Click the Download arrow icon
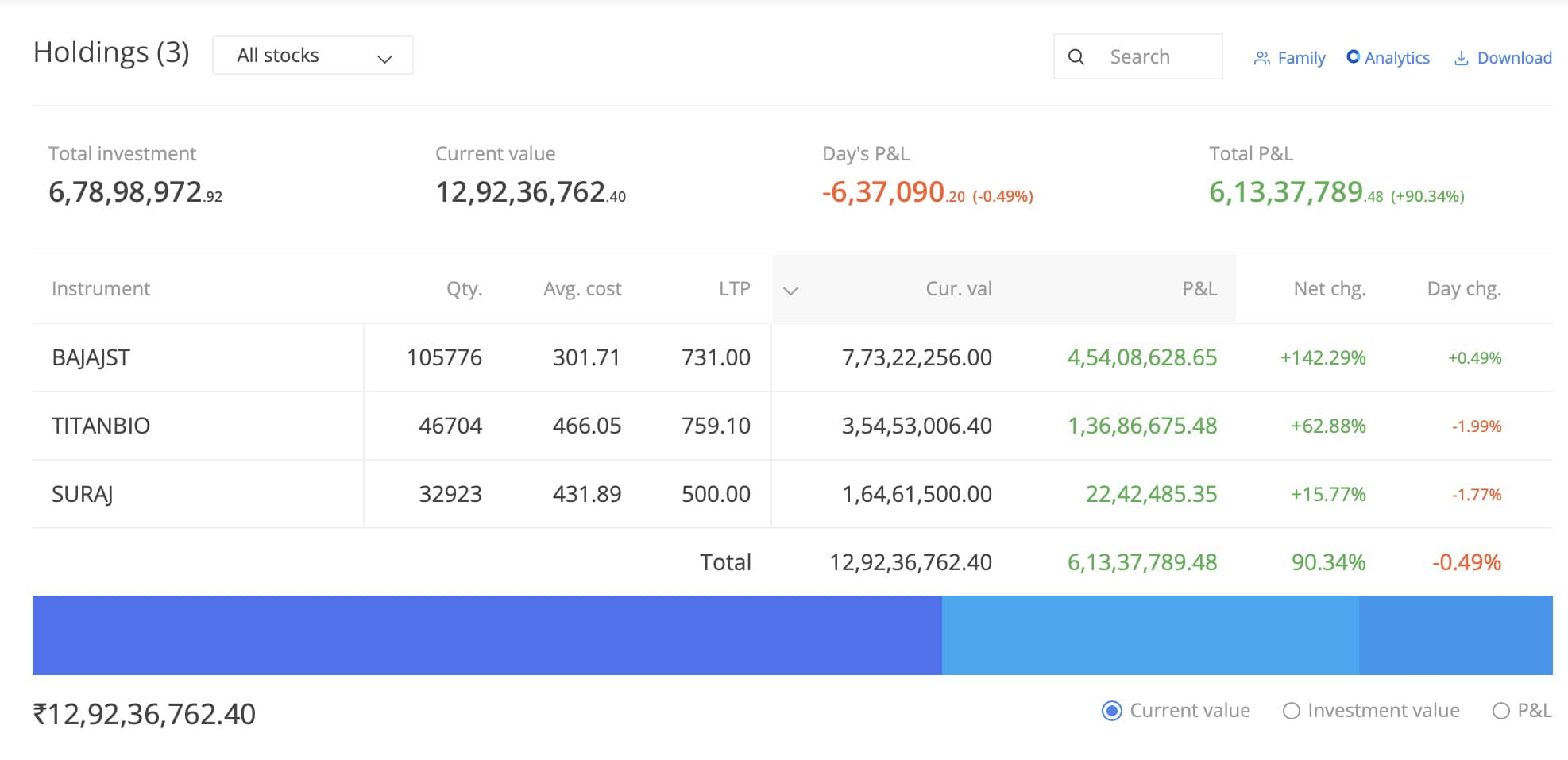Image resolution: width=1568 pixels, height=760 pixels. click(x=1461, y=58)
